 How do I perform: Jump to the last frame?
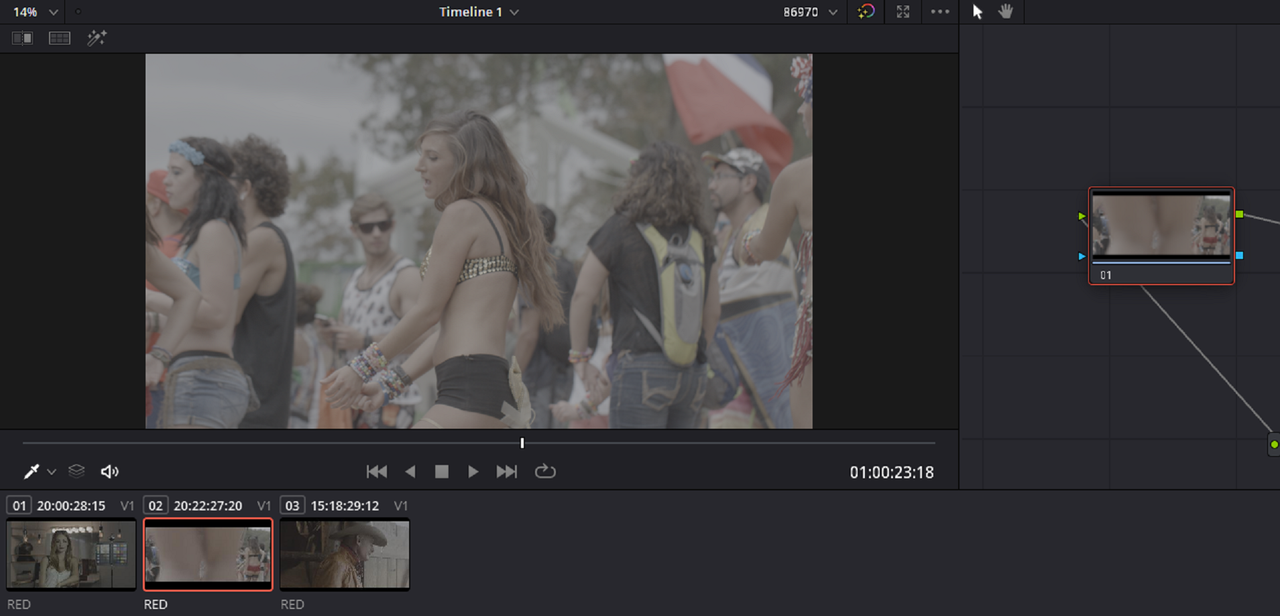pyautogui.click(x=507, y=472)
